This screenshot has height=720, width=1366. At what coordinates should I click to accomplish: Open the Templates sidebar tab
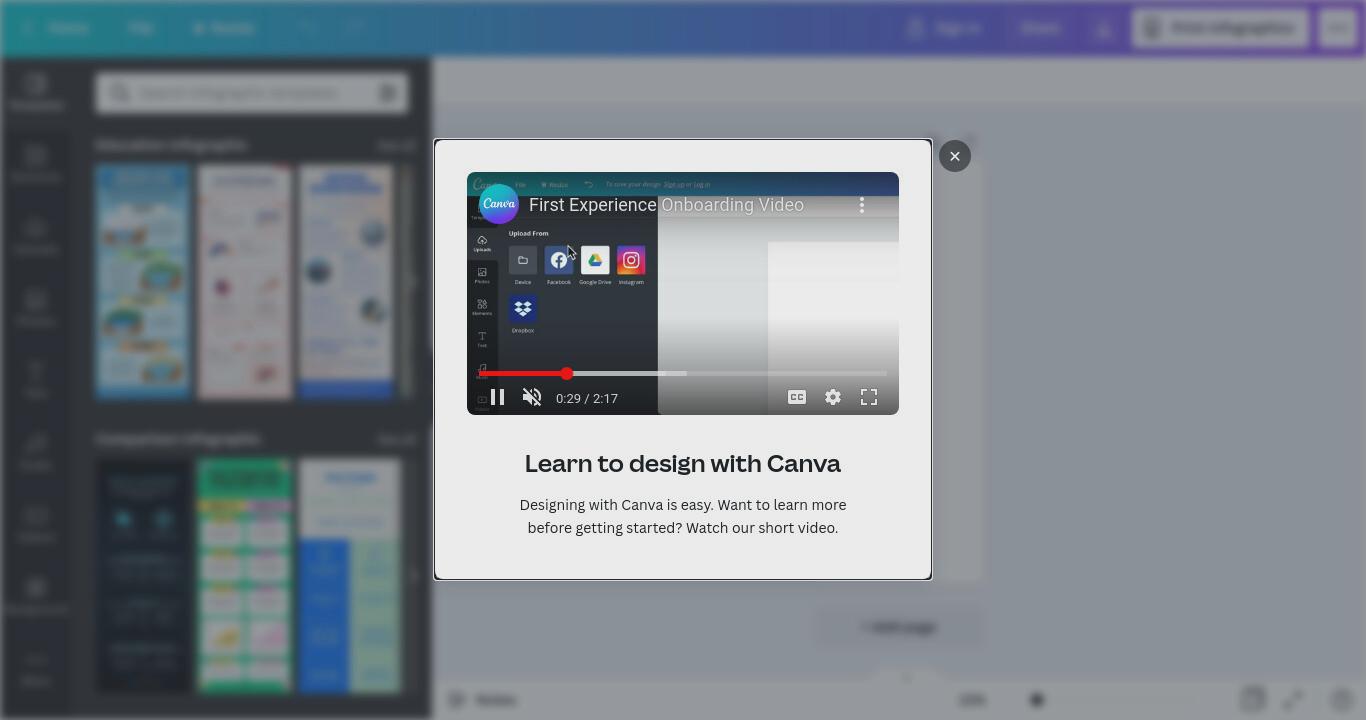coord(36,92)
